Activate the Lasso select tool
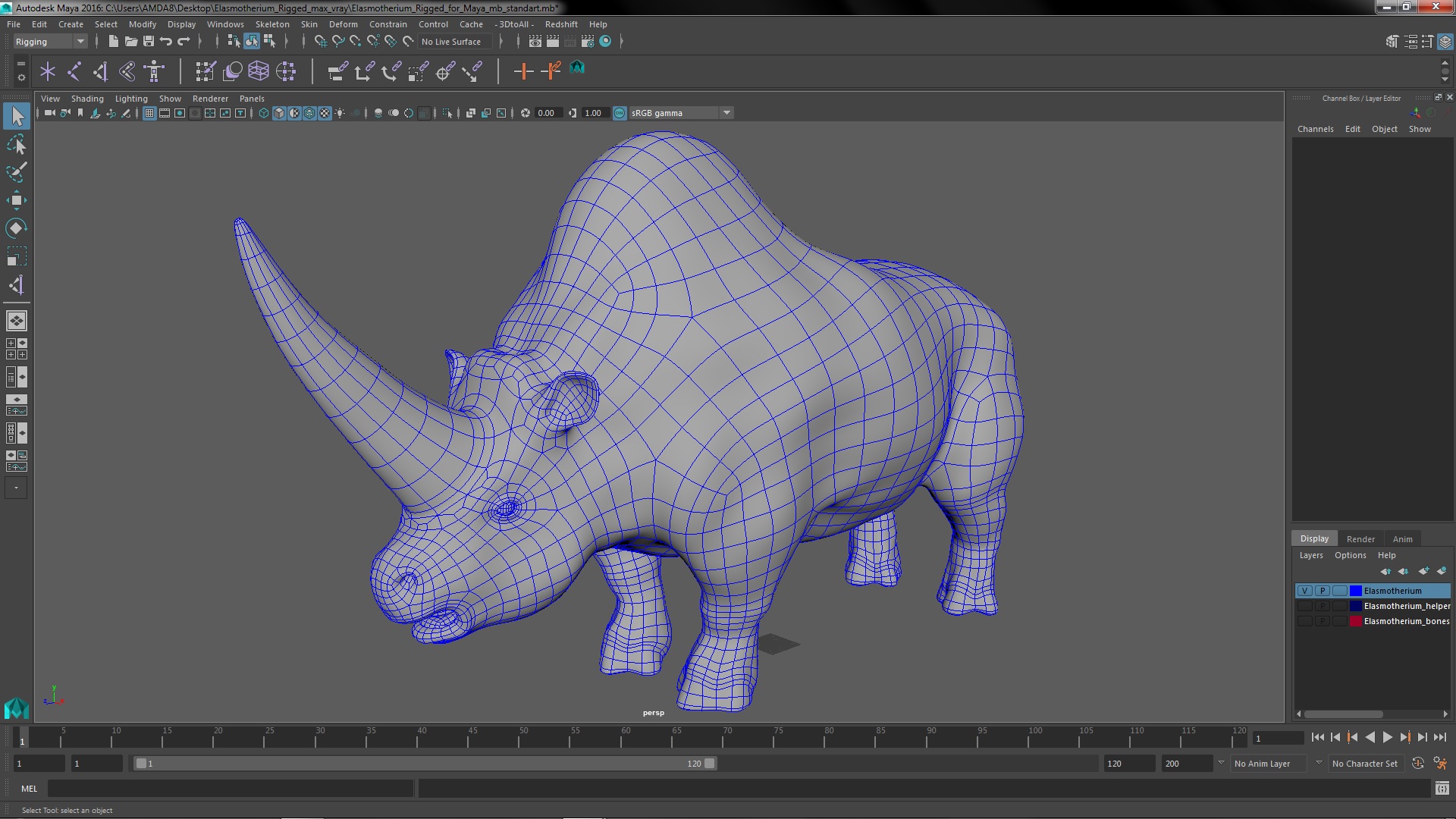Viewport: 1456px width, 819px height. pos(17,144)
